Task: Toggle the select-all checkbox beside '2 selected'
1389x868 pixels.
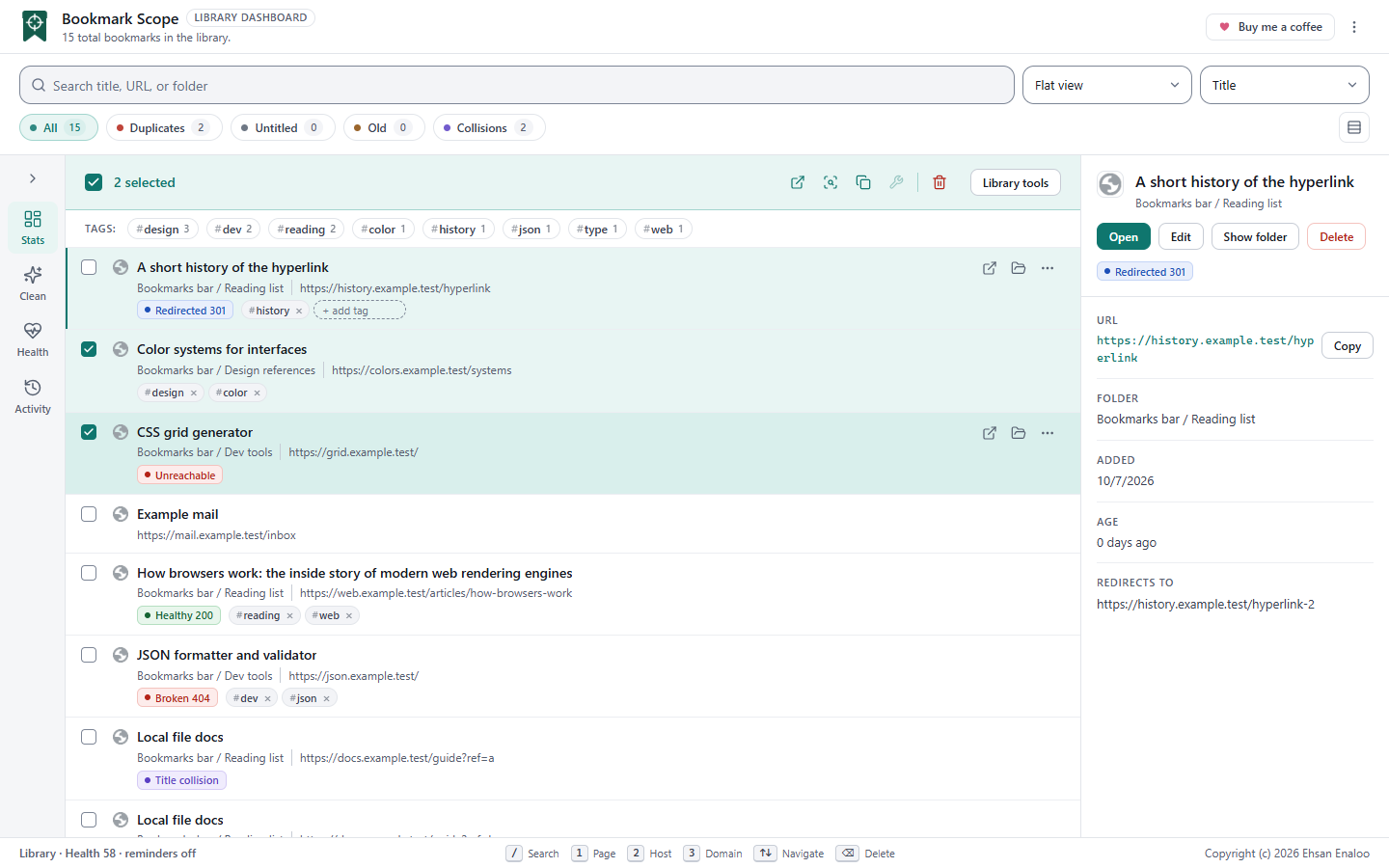Action: click(x=94, y=182)
